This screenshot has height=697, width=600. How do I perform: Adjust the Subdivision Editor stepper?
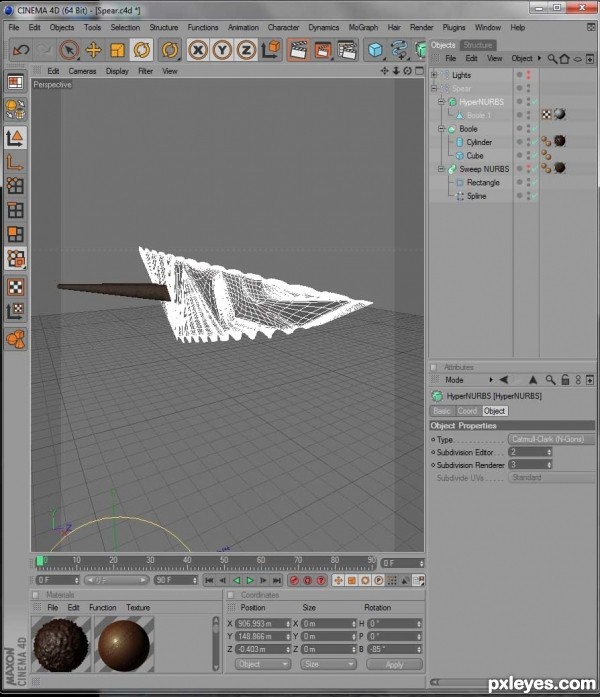tap(549, 452)
